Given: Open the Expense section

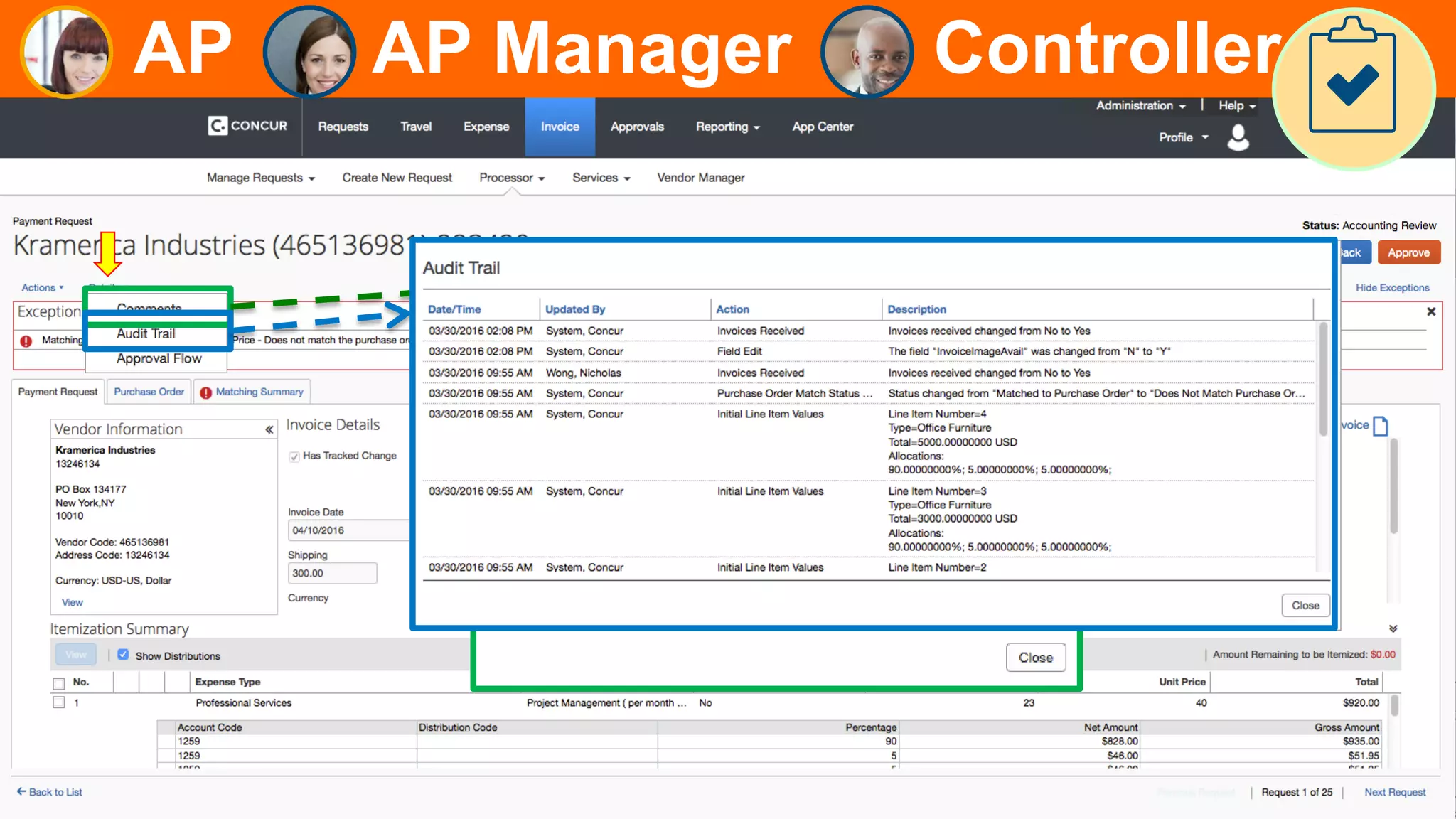Looking at the screenshot, I should (486, 127).
